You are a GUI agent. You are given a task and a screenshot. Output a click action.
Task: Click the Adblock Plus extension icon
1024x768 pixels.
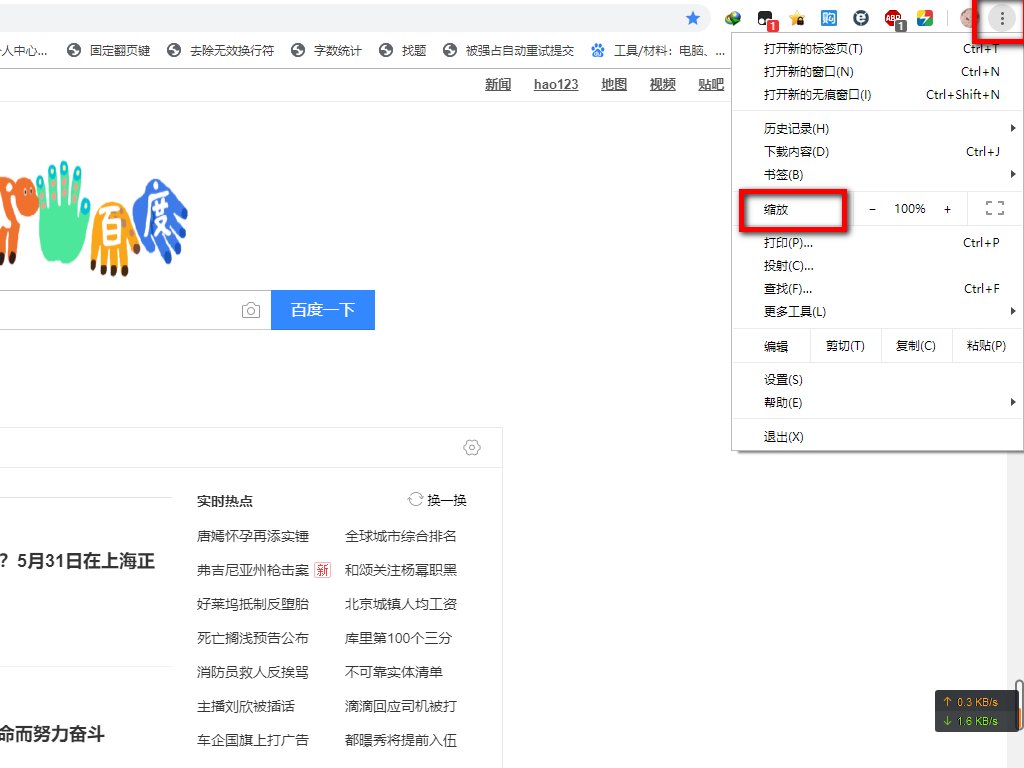point(893,18)
